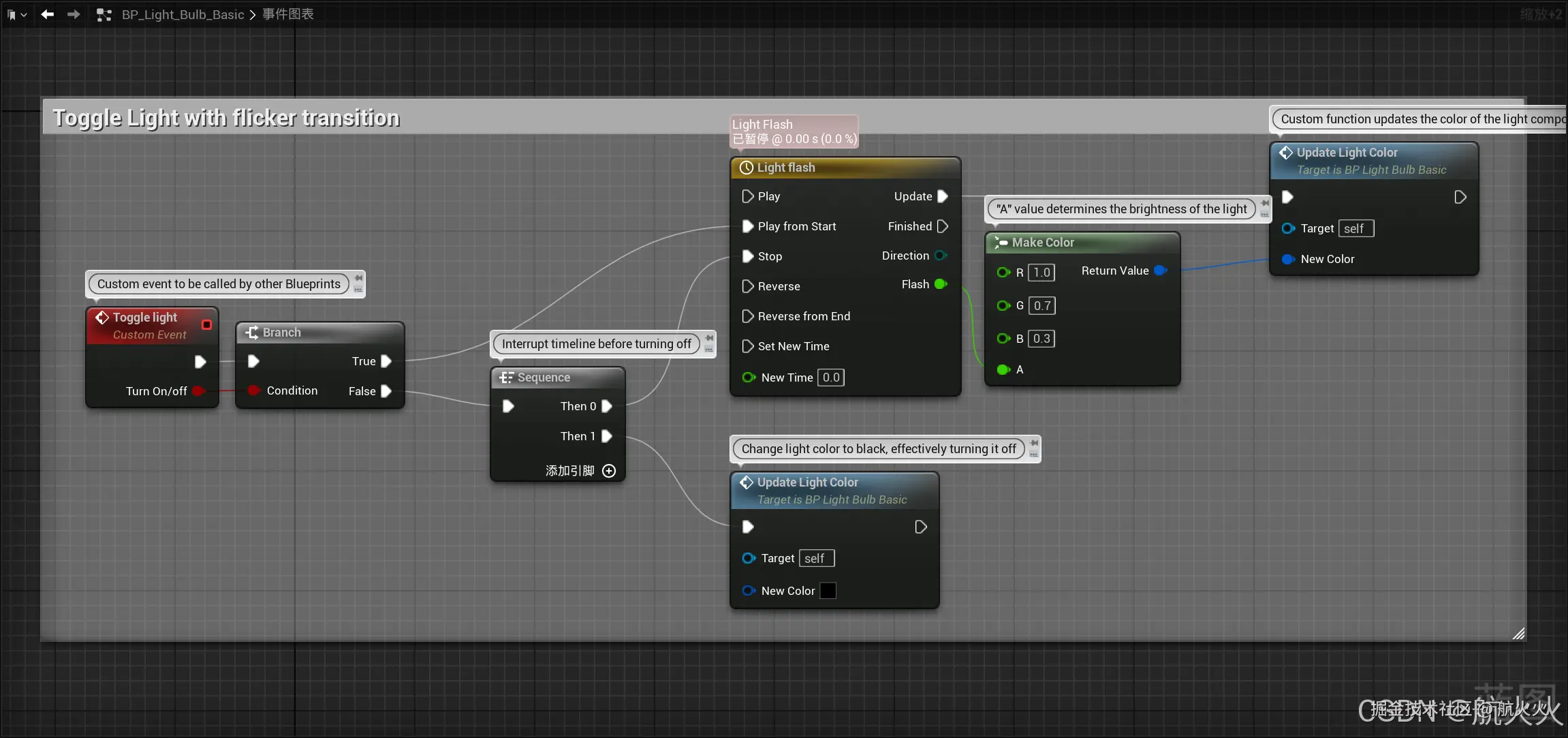Click the forward navigation arrow
The height and width of the screenshot is (738, 1568).
[74, 14]
